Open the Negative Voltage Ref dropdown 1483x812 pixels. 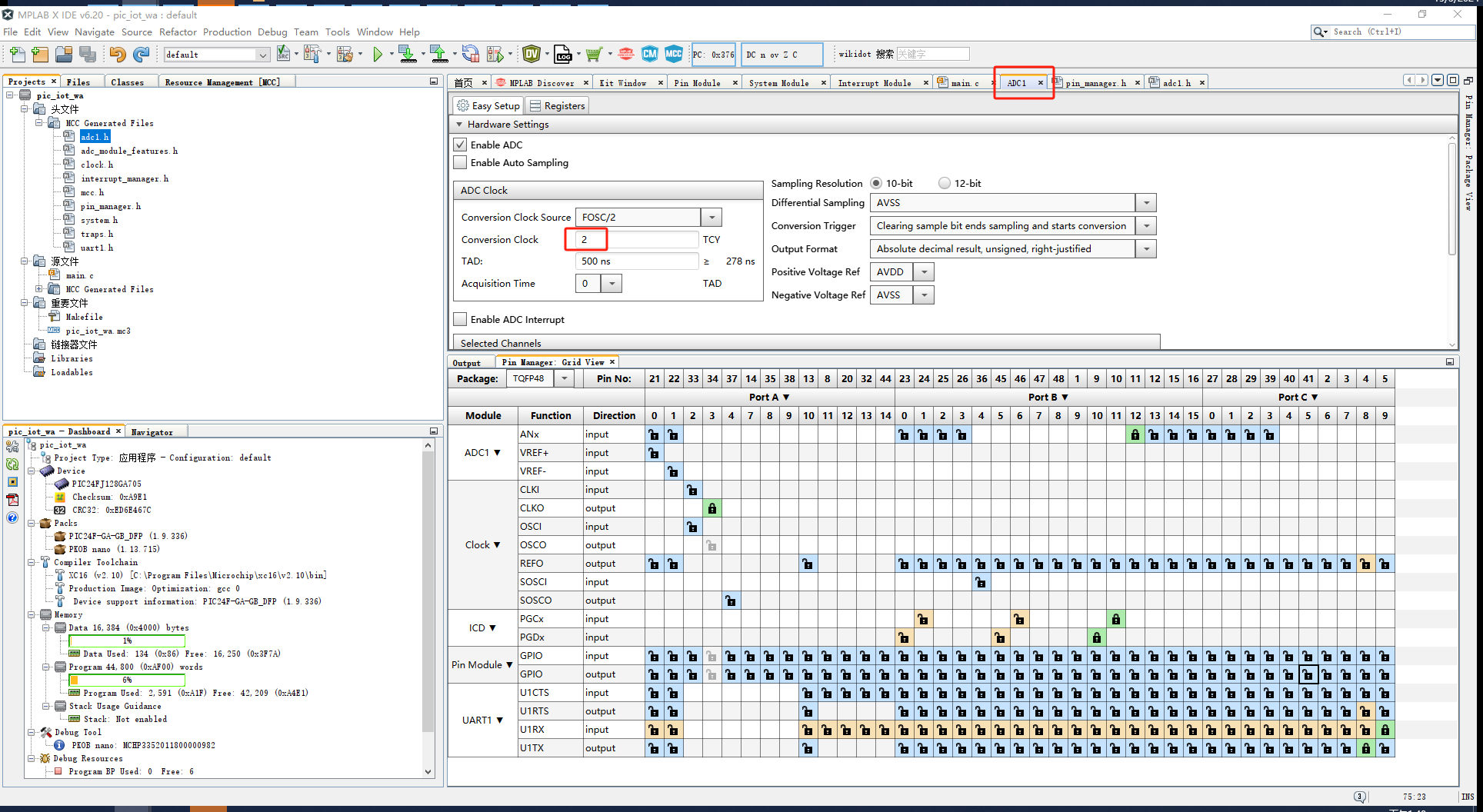pyautogui.click(x=924, y=295)
